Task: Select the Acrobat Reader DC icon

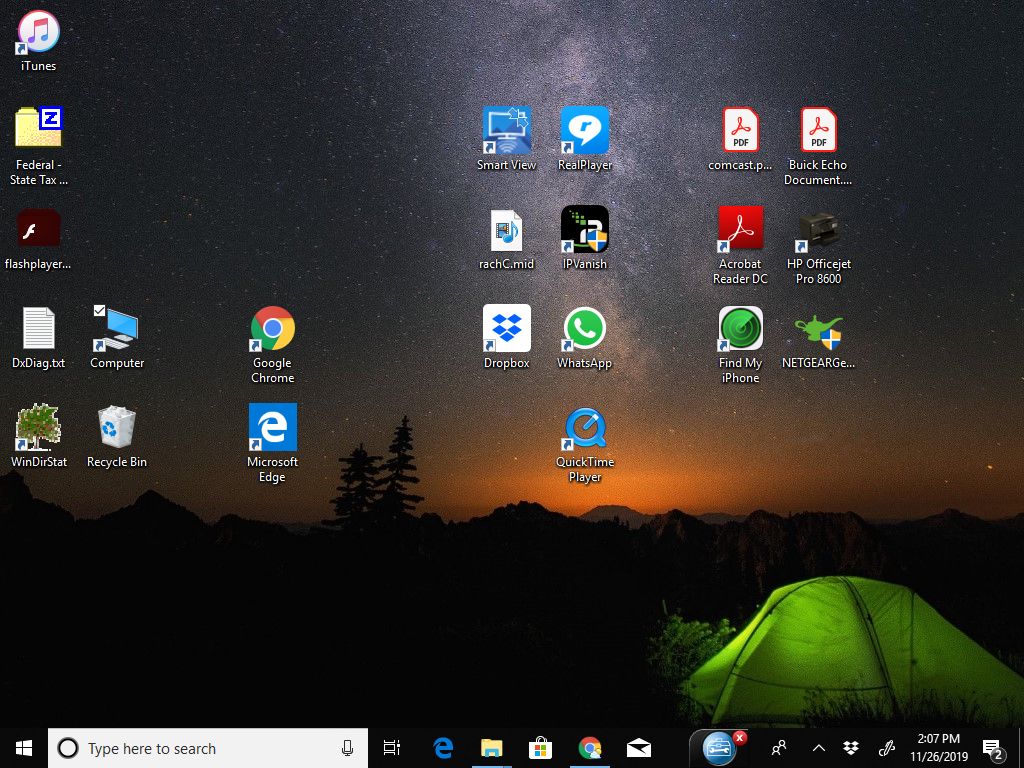Action: point(741,230)
